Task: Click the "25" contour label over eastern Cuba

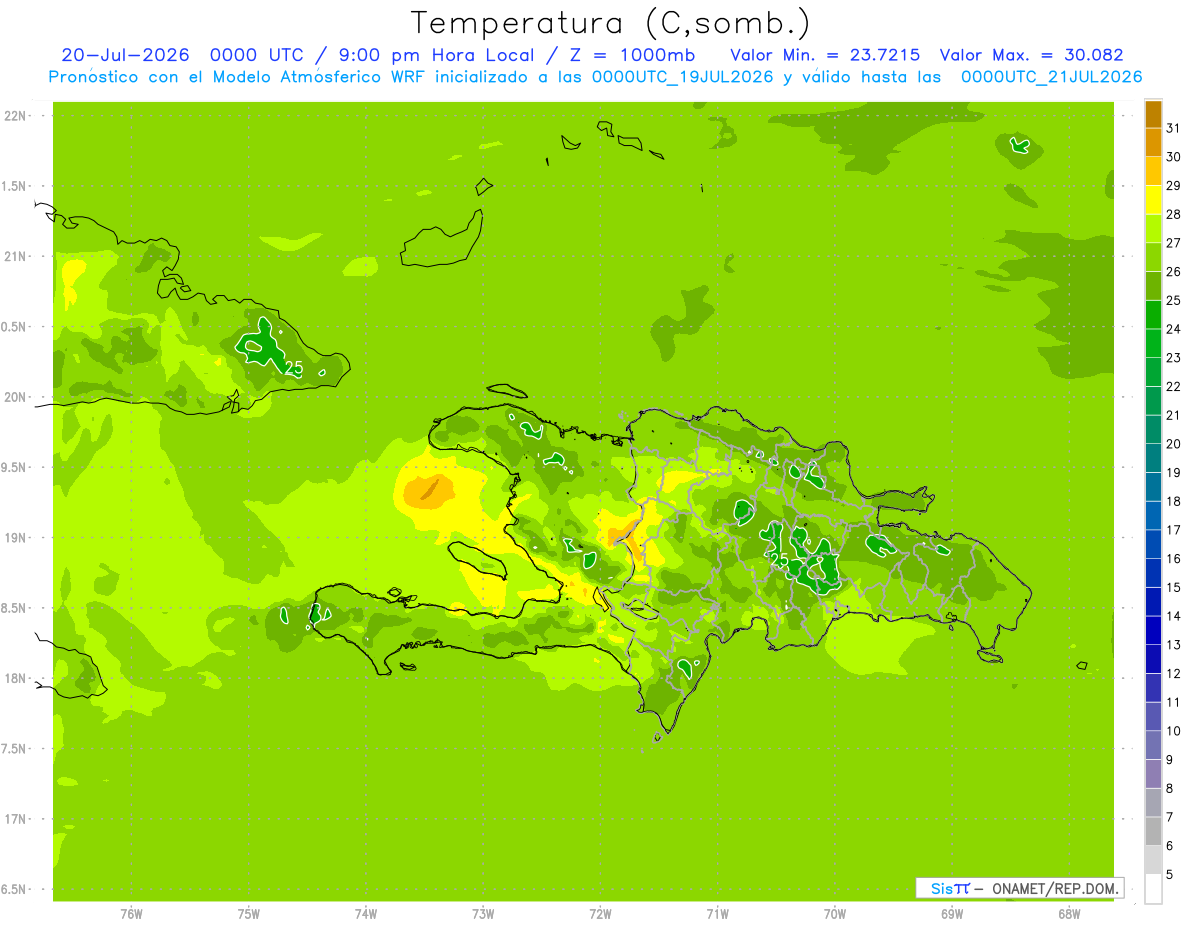Action: (294, 368)
